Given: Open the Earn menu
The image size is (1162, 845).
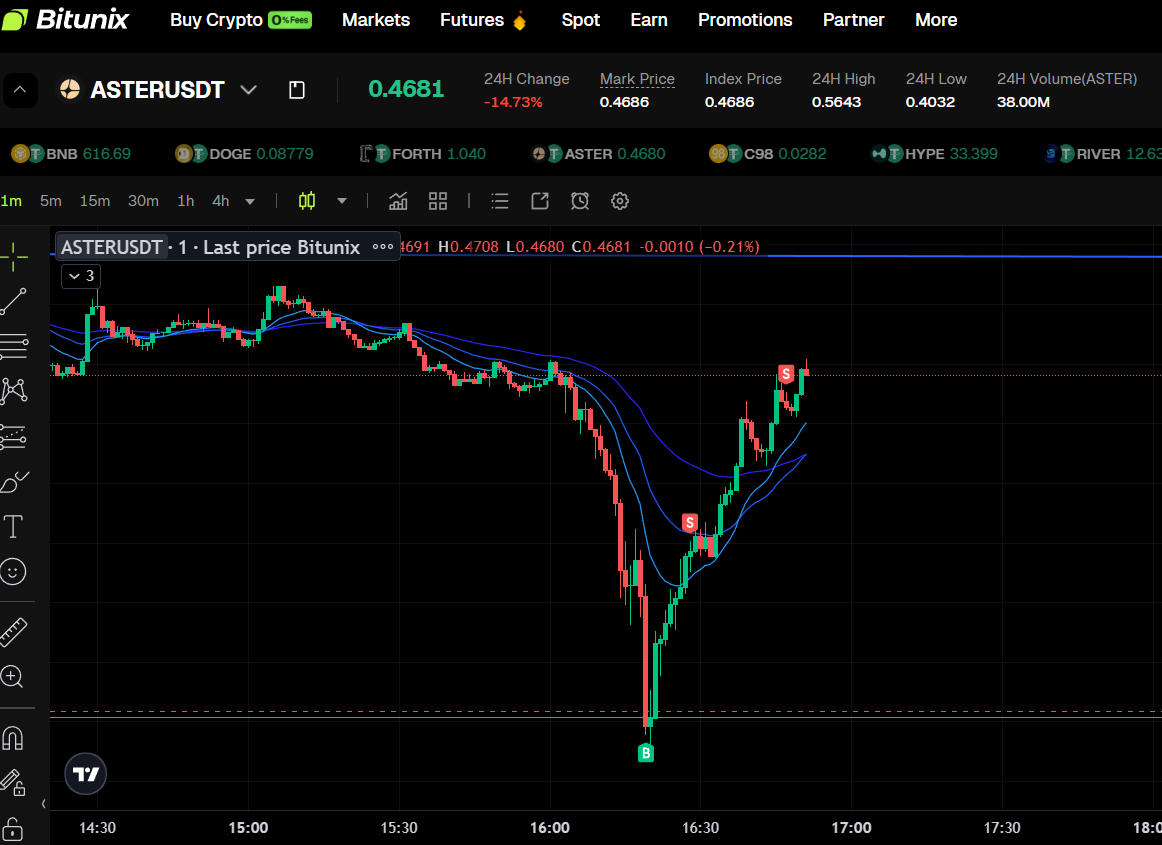Looking at the screenshot, I should click(x=648, y=20).
